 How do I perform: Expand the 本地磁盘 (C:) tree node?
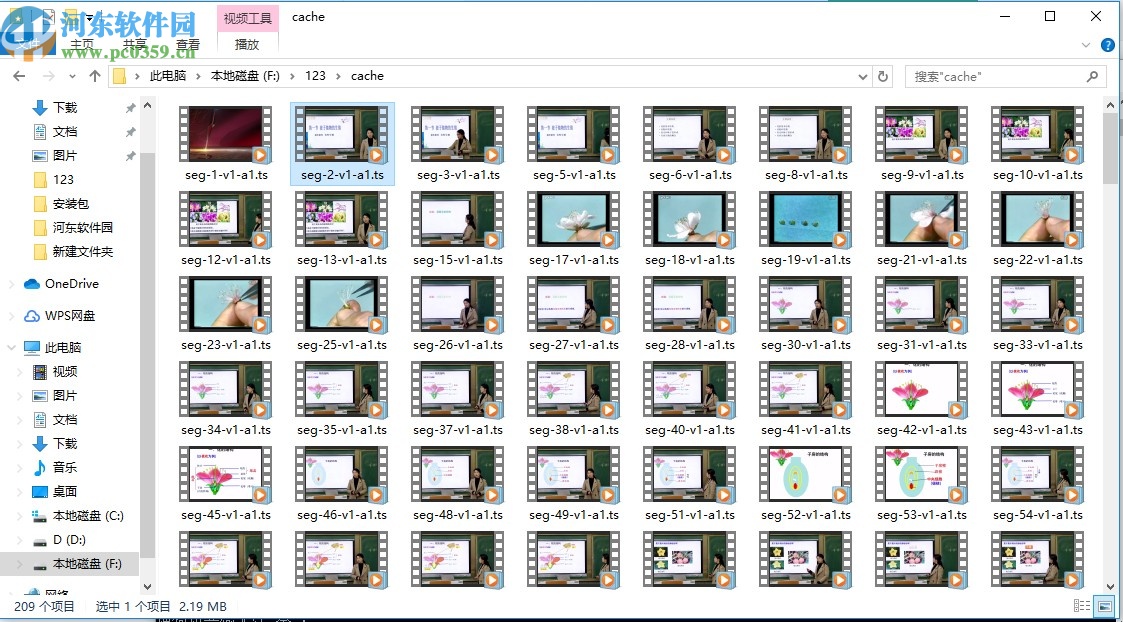(x=20, y=516)
